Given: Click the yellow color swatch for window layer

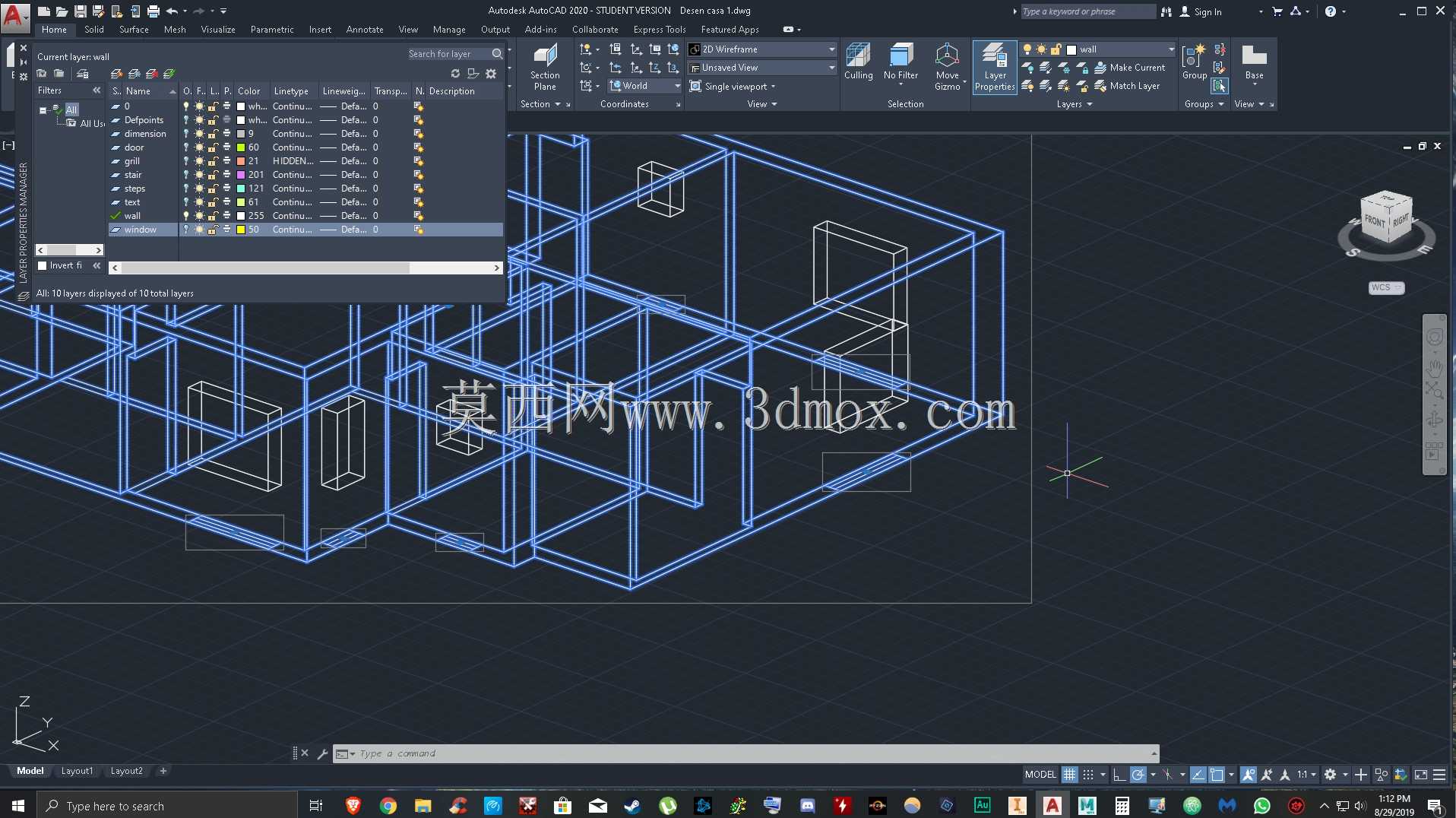Looking at the screenshot, I should pos(241,230).
